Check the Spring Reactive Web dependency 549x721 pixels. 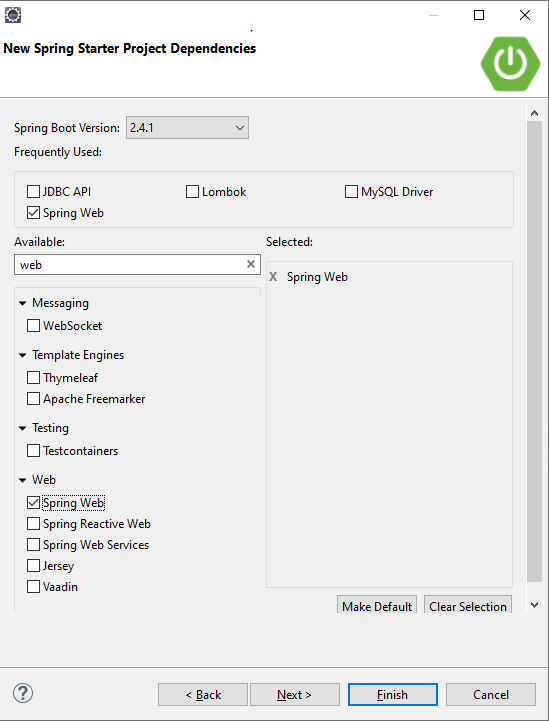[33, 524]
